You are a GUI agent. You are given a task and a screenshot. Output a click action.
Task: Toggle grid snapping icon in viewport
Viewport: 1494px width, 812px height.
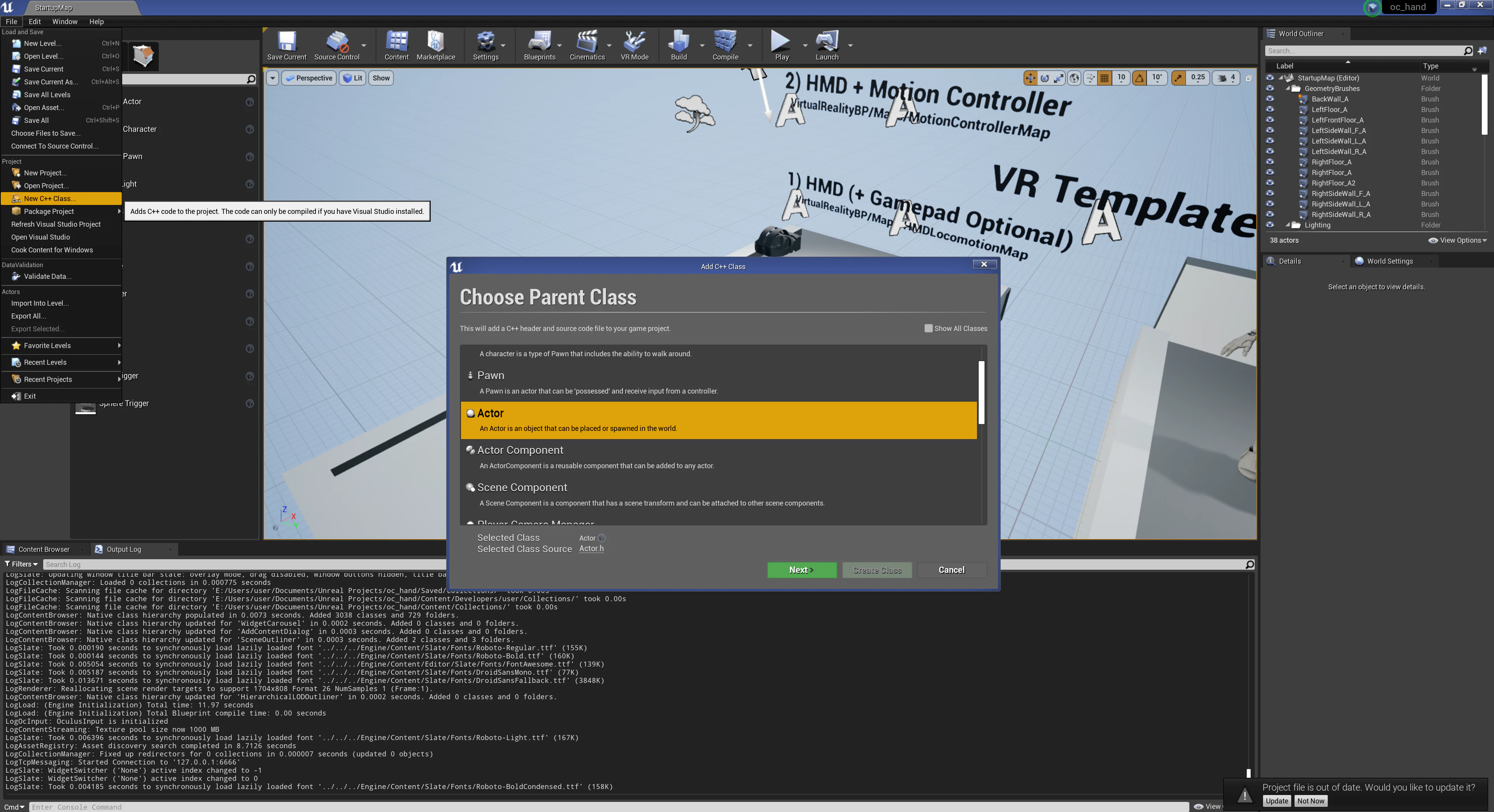1104,78
